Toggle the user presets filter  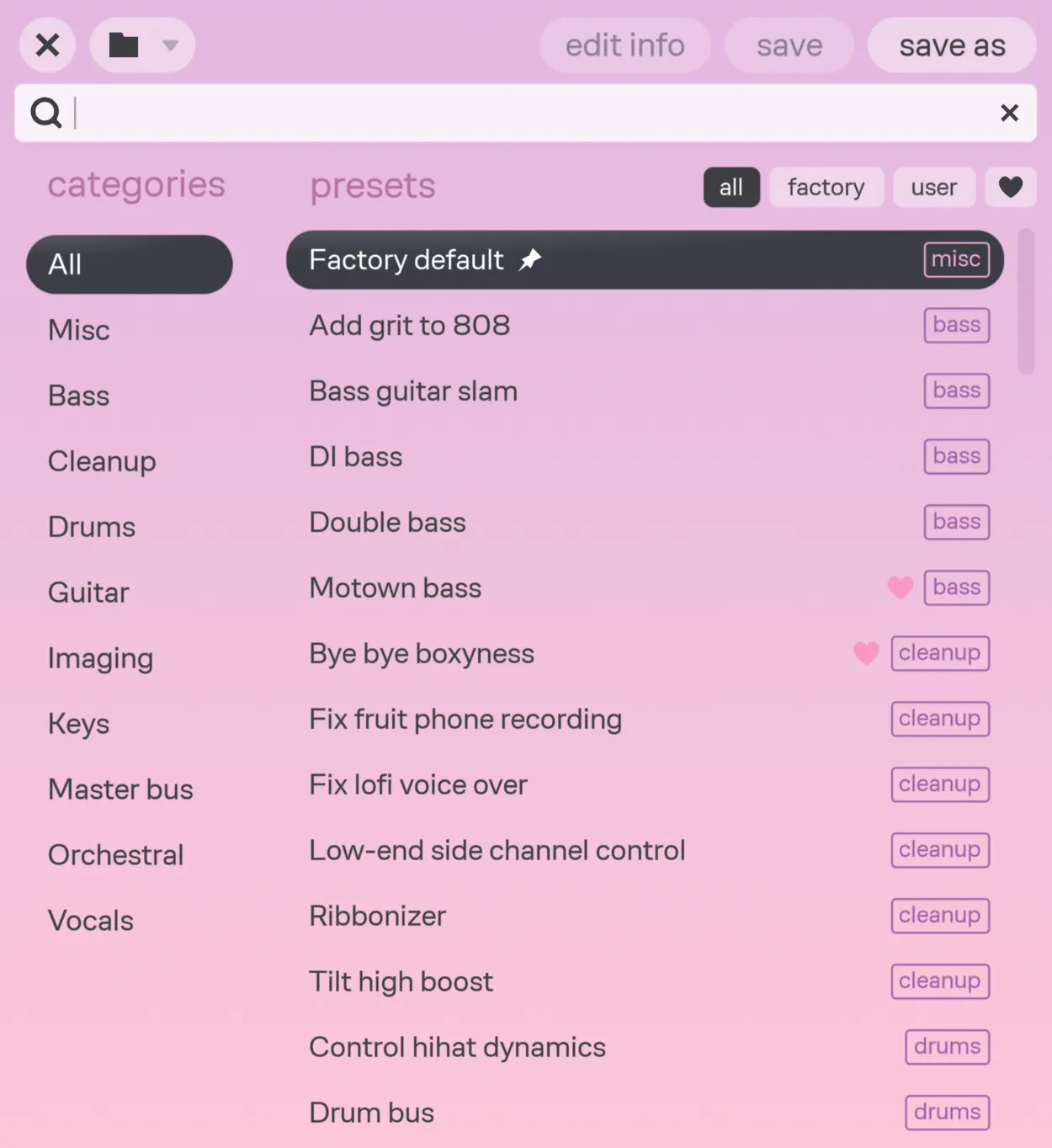(x=934, y=187)
